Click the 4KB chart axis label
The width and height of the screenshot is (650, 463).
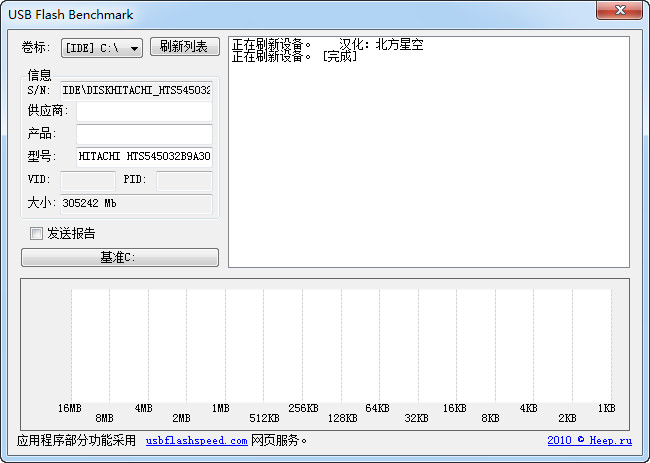tap(529, 408)
